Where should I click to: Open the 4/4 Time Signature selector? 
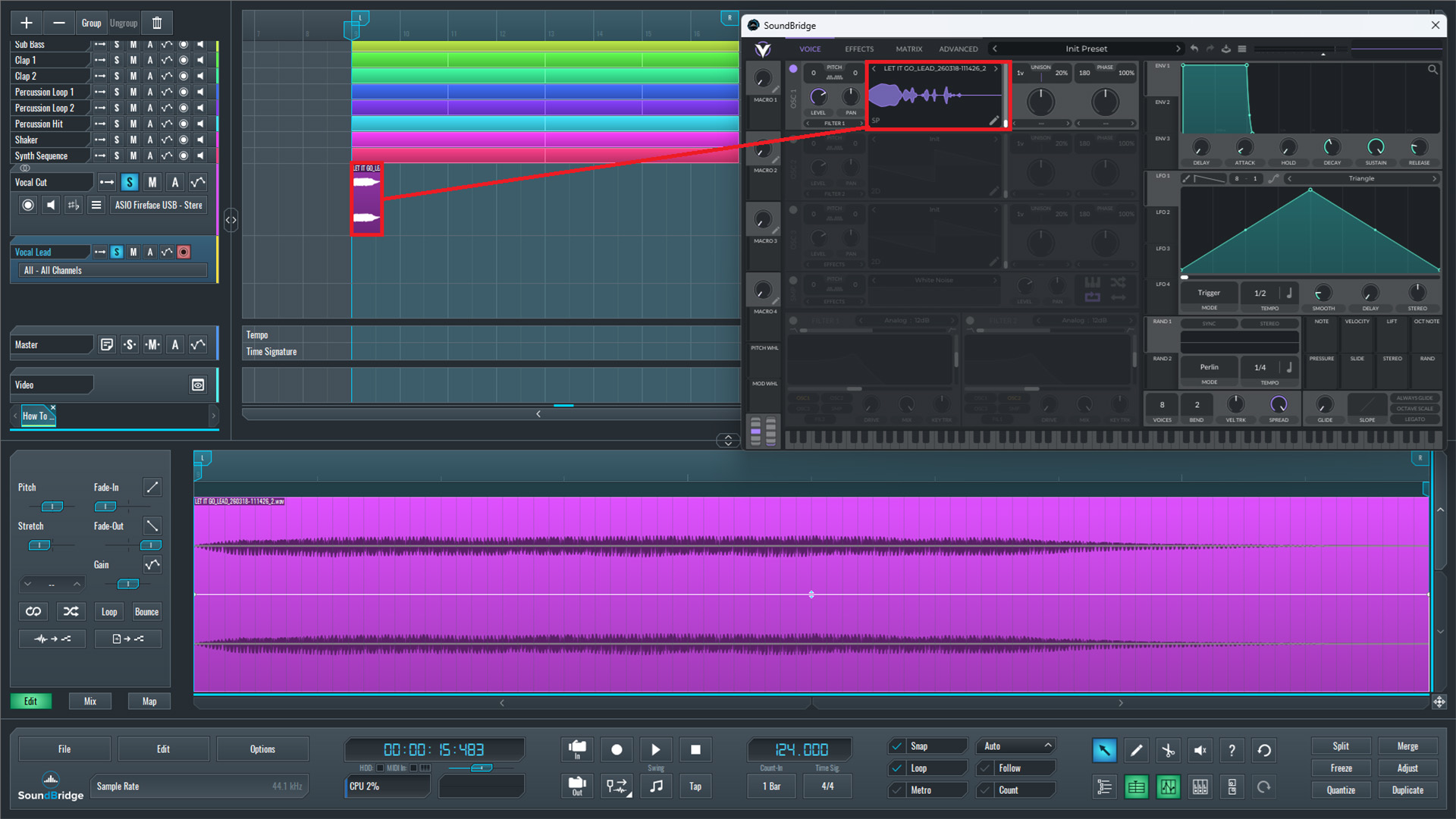827,786
